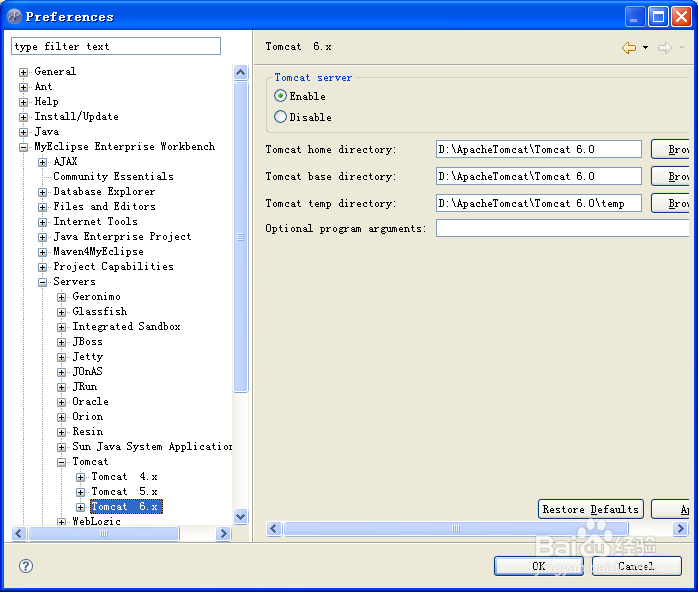Select WebLogic server item
The height and width of the screenshot is (592, 698).
[96, 521]
